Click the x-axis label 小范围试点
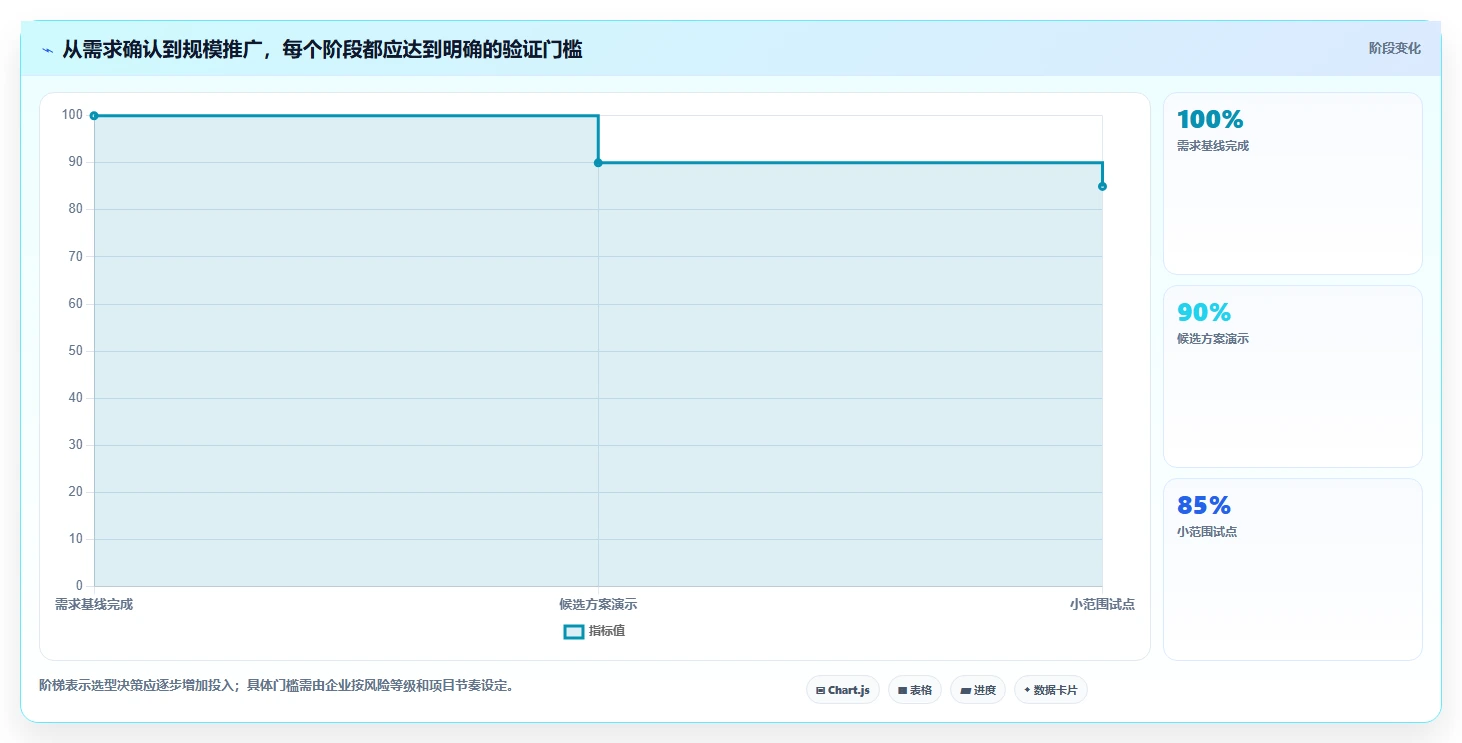1462x743 pixels. point(1102,605)
